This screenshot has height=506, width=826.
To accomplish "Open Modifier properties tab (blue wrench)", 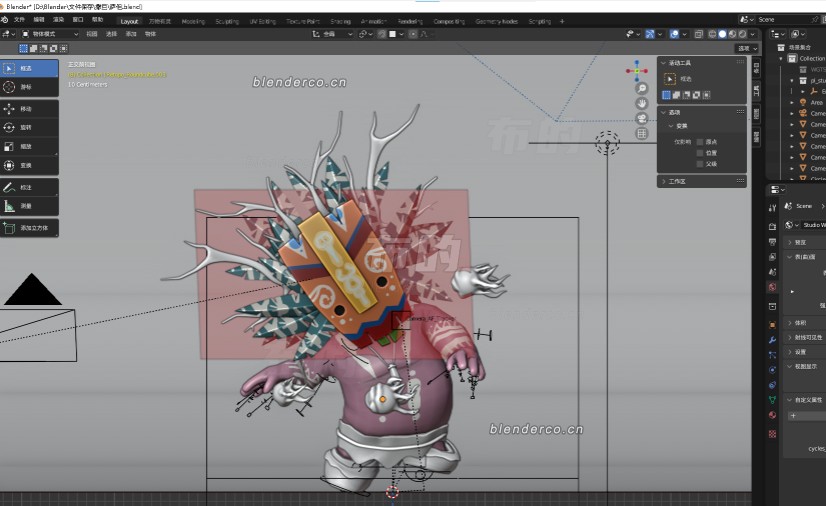I will (772, 340).
